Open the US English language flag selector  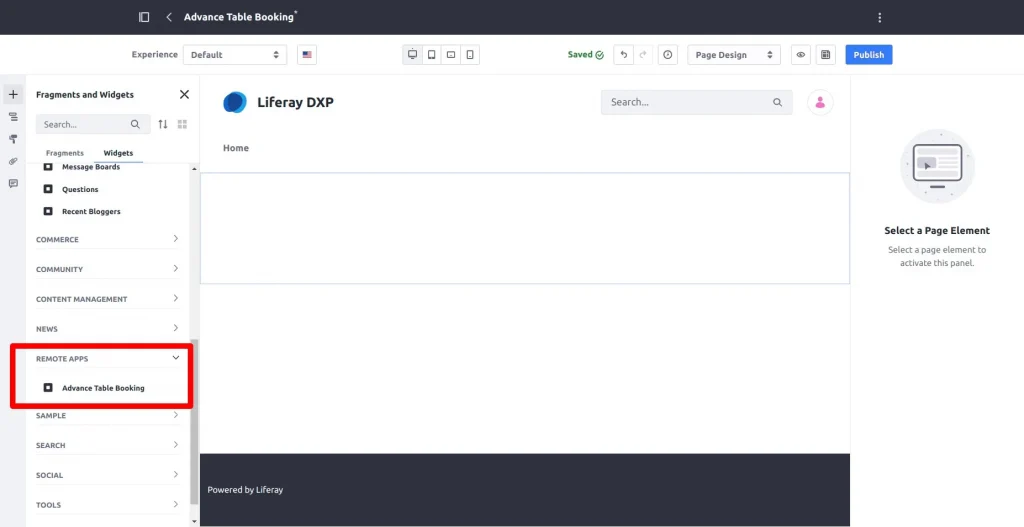click(x=307, y=55)
